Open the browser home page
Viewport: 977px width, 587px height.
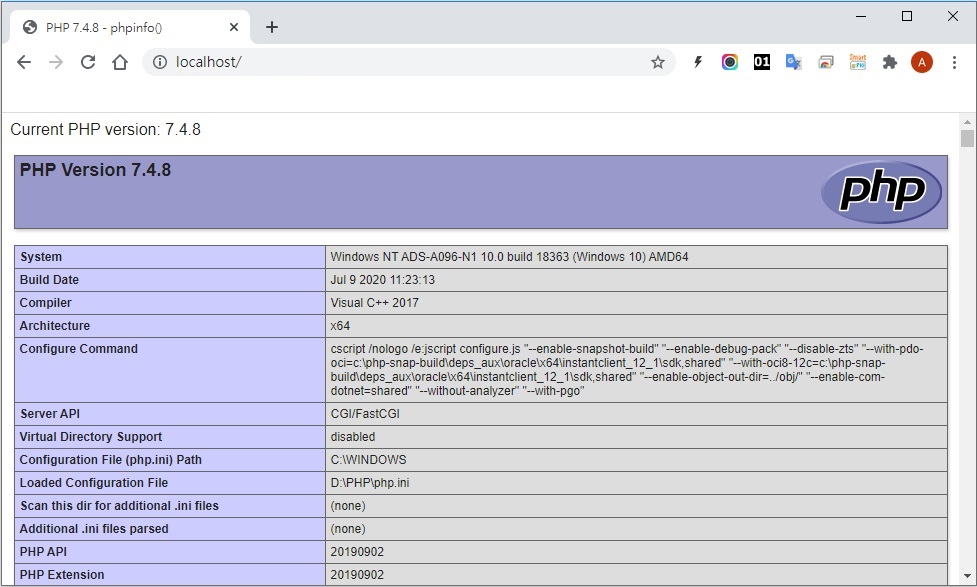point(120,62)
